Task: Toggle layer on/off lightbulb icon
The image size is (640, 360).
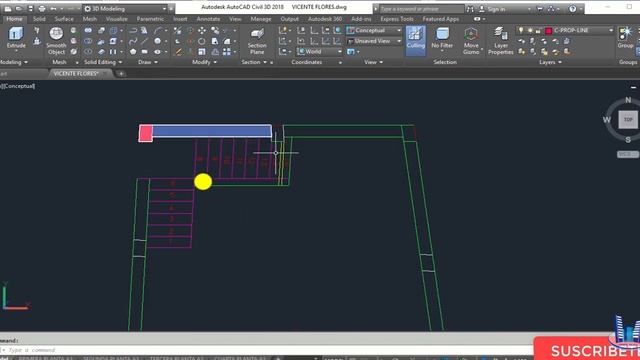Action: click(521, 30)
